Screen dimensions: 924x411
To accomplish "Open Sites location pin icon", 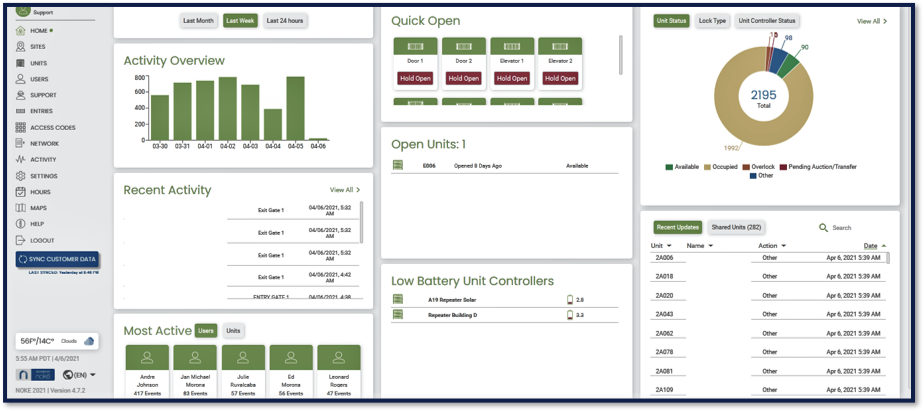I will coord(21,47).
